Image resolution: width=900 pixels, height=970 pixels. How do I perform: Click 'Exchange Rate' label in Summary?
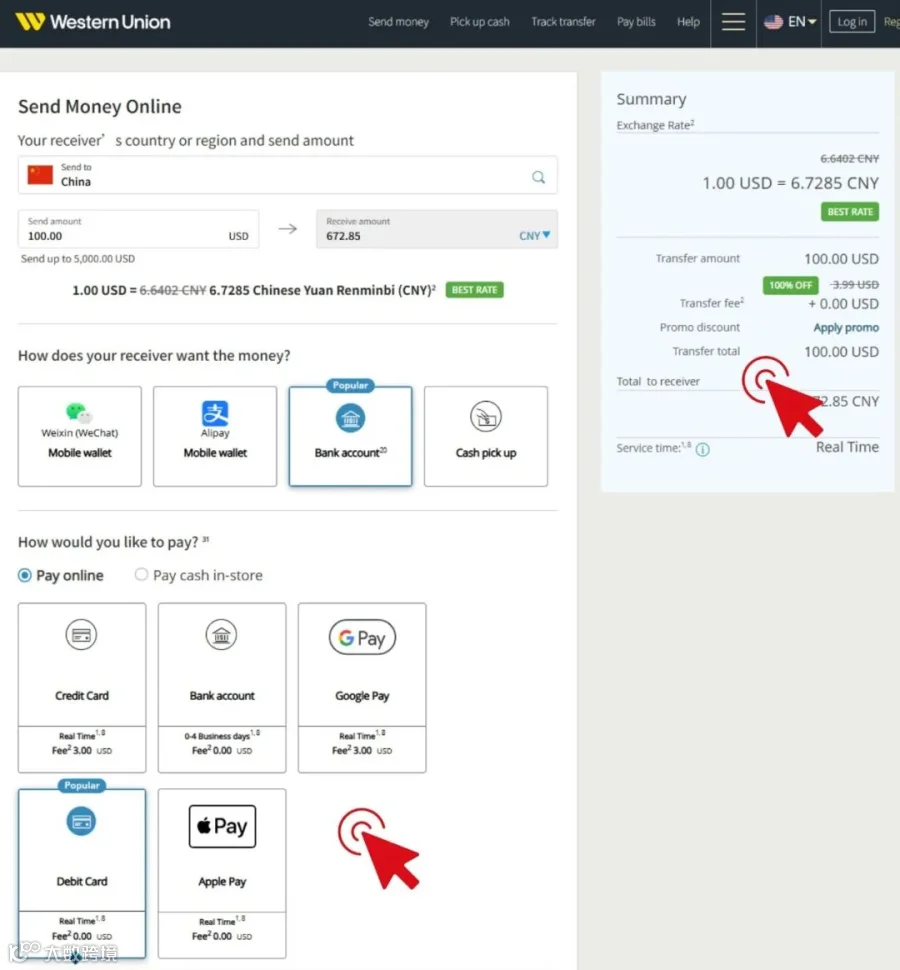(655, 125)
